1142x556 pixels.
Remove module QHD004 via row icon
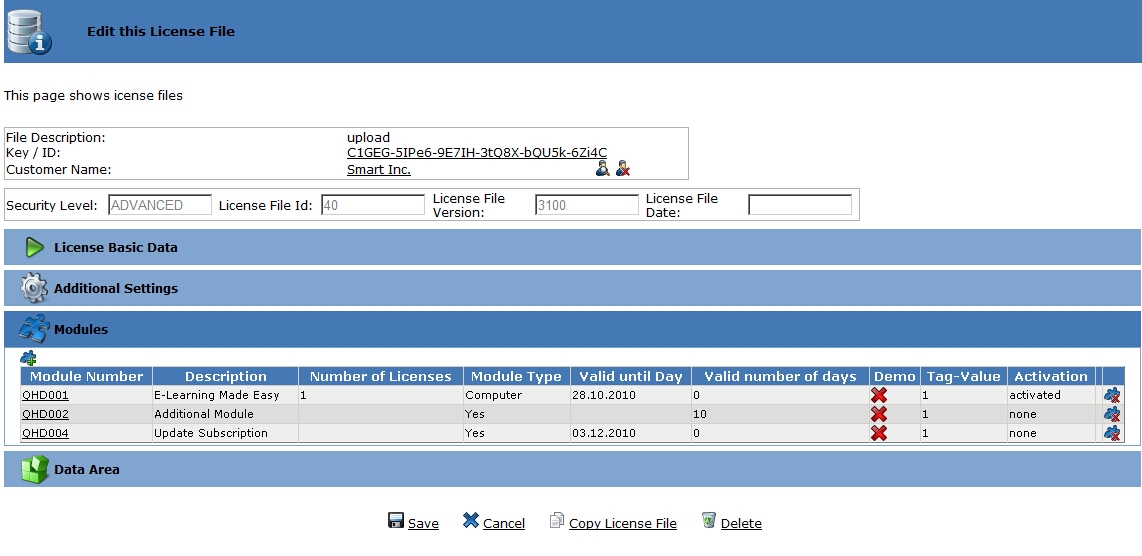(x=1111, y=433)
